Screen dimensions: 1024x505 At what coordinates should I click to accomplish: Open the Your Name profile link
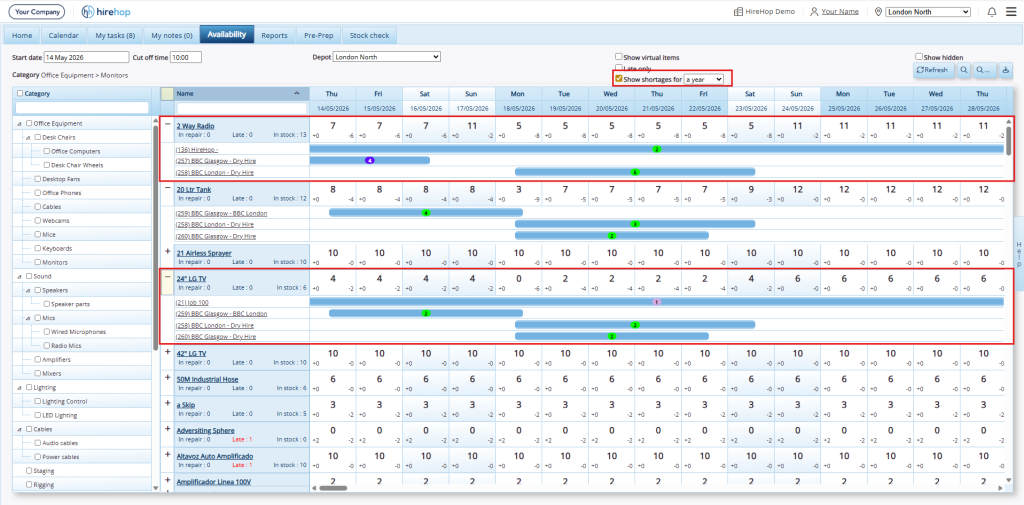[x=840, y=12]
